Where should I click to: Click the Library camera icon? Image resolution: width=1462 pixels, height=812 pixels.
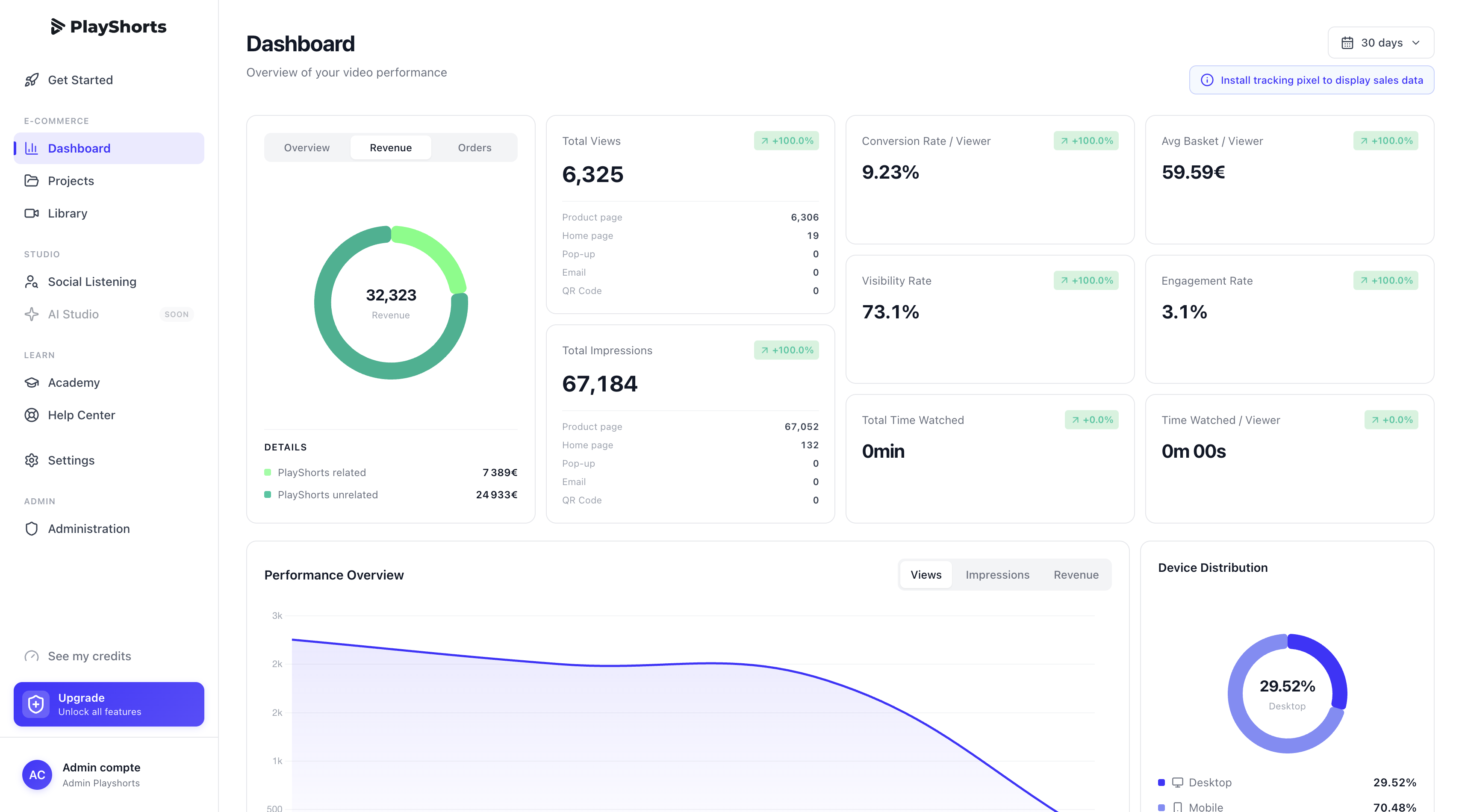(x=32, y=213)
